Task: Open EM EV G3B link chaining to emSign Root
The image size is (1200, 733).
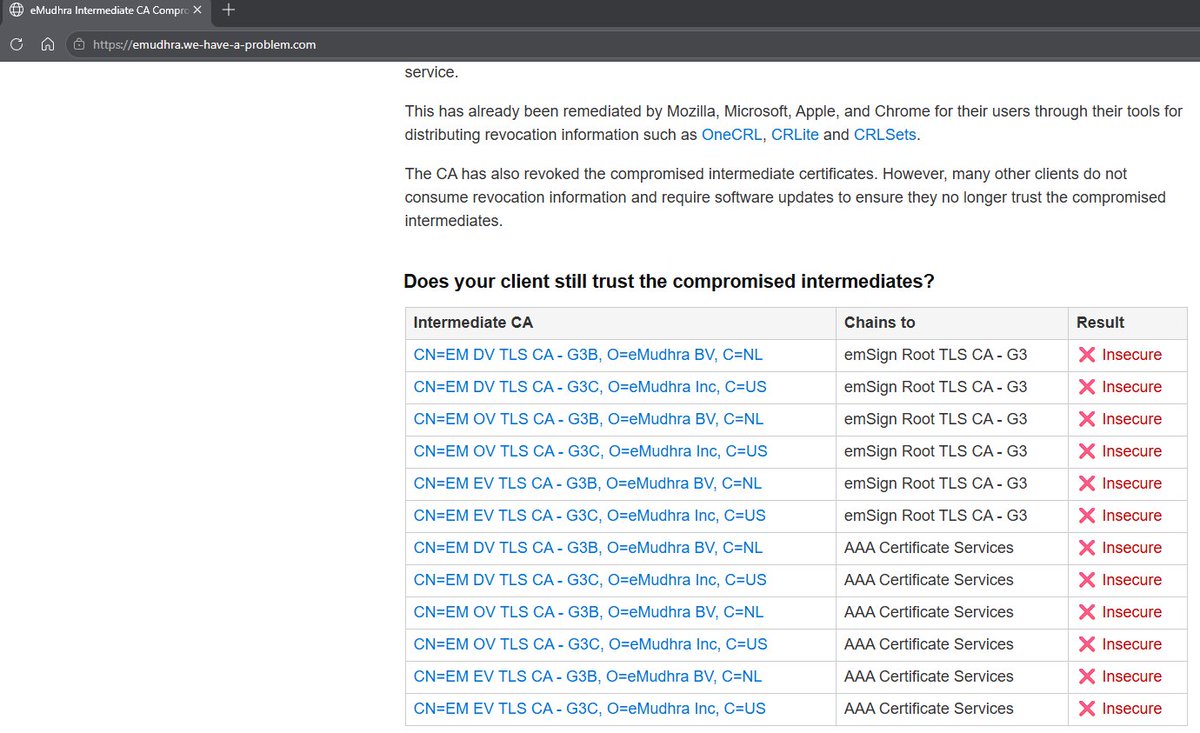Action: click(x=588, y=483)
